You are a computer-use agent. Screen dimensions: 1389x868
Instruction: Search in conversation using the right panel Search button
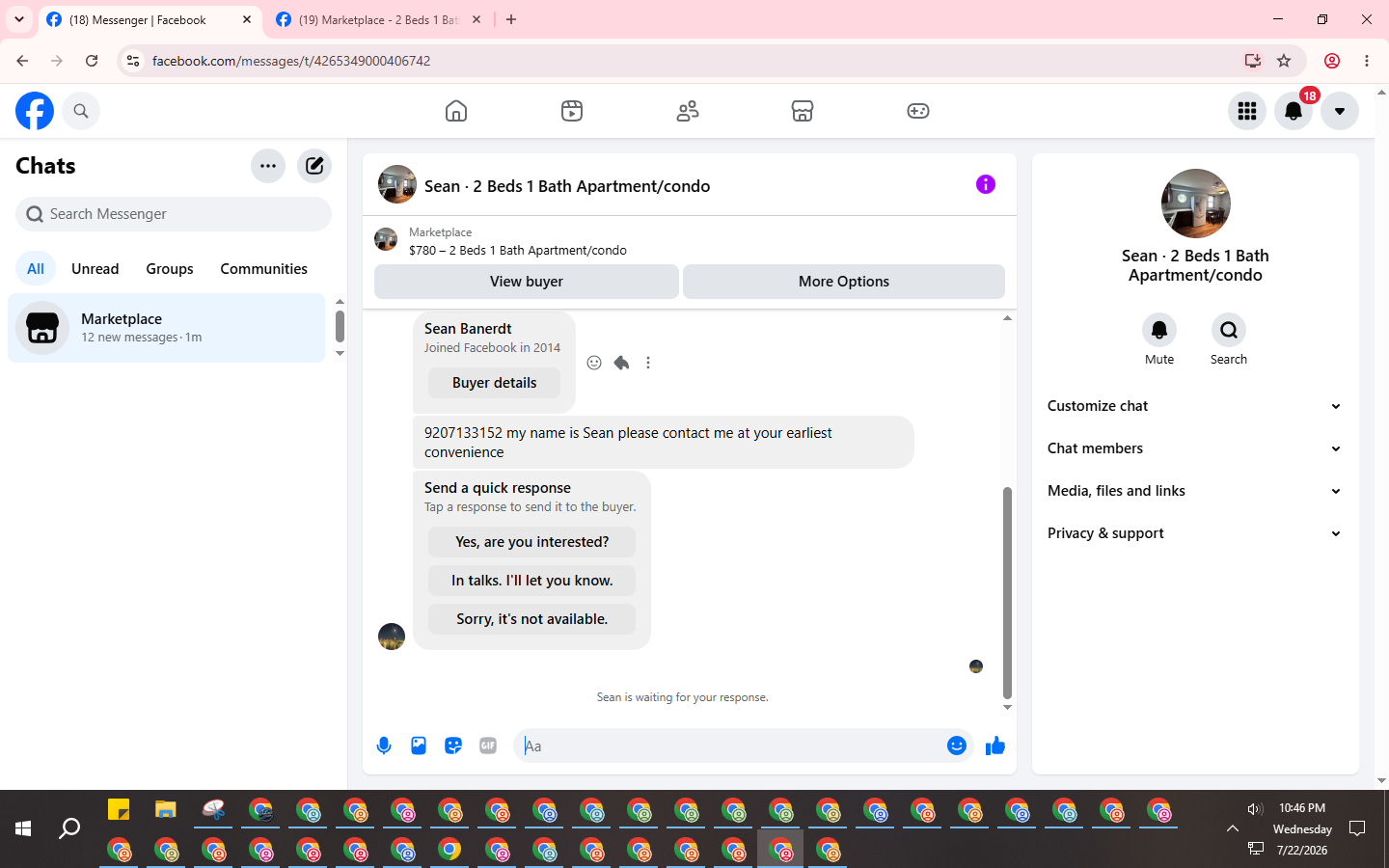tap(1229, 330)
